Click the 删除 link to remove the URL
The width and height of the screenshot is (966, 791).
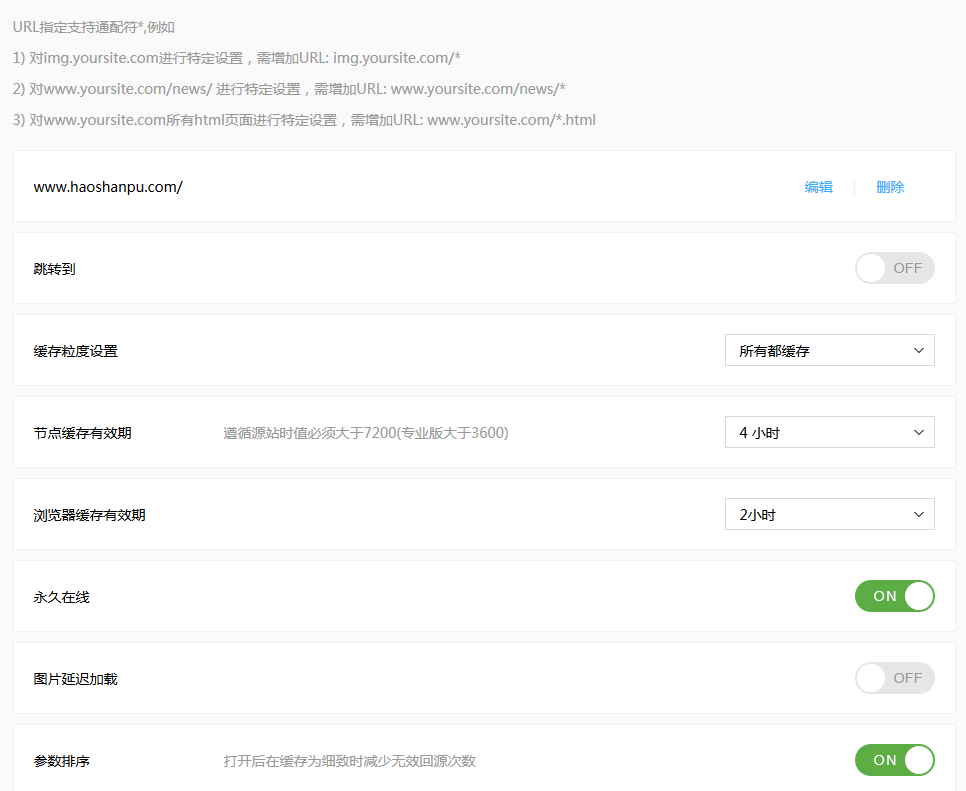click(x=890, y=187)
